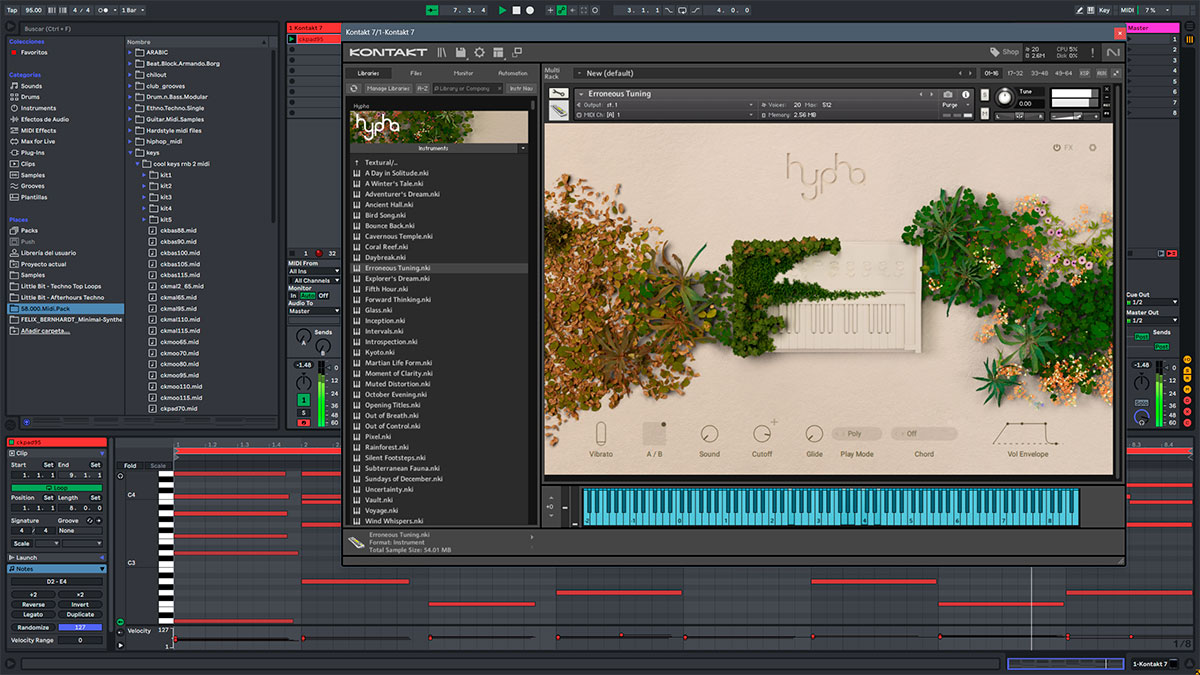
Task: Select rack page 17-32
Action: pos(1015,73)
